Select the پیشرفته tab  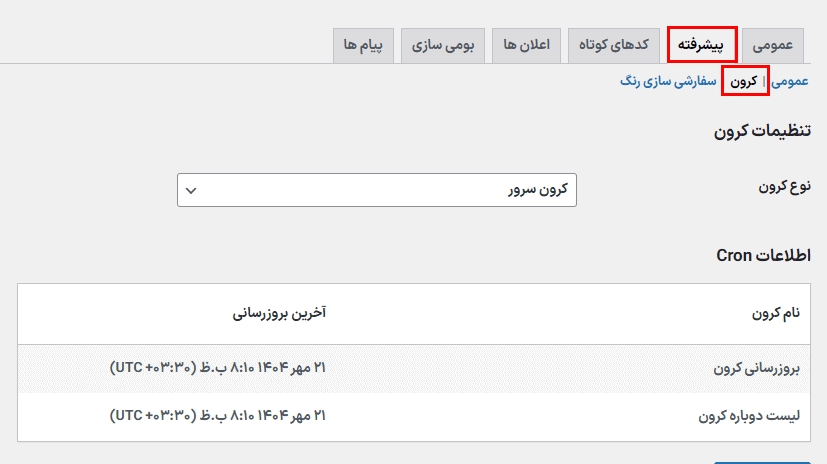tap(702, 45)
